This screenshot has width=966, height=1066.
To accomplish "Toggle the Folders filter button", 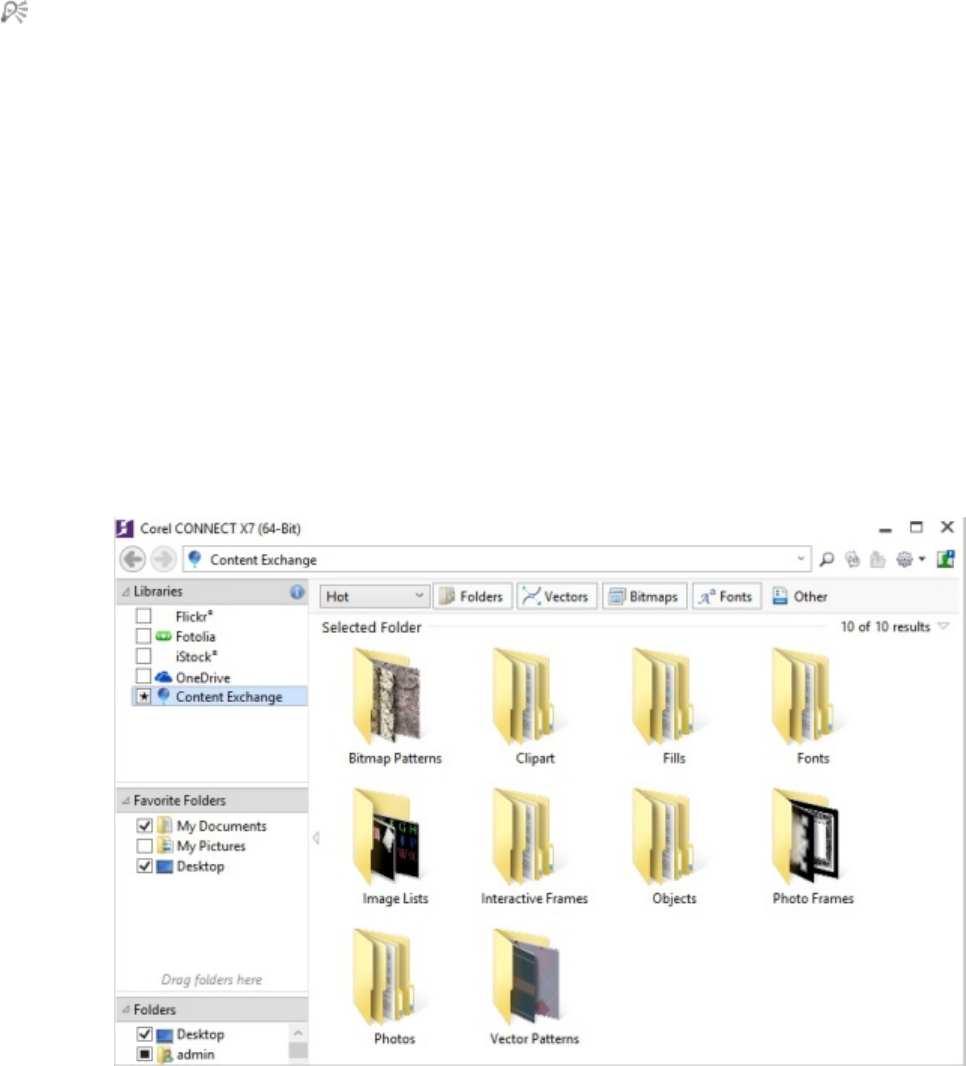I will pos(472,596).
